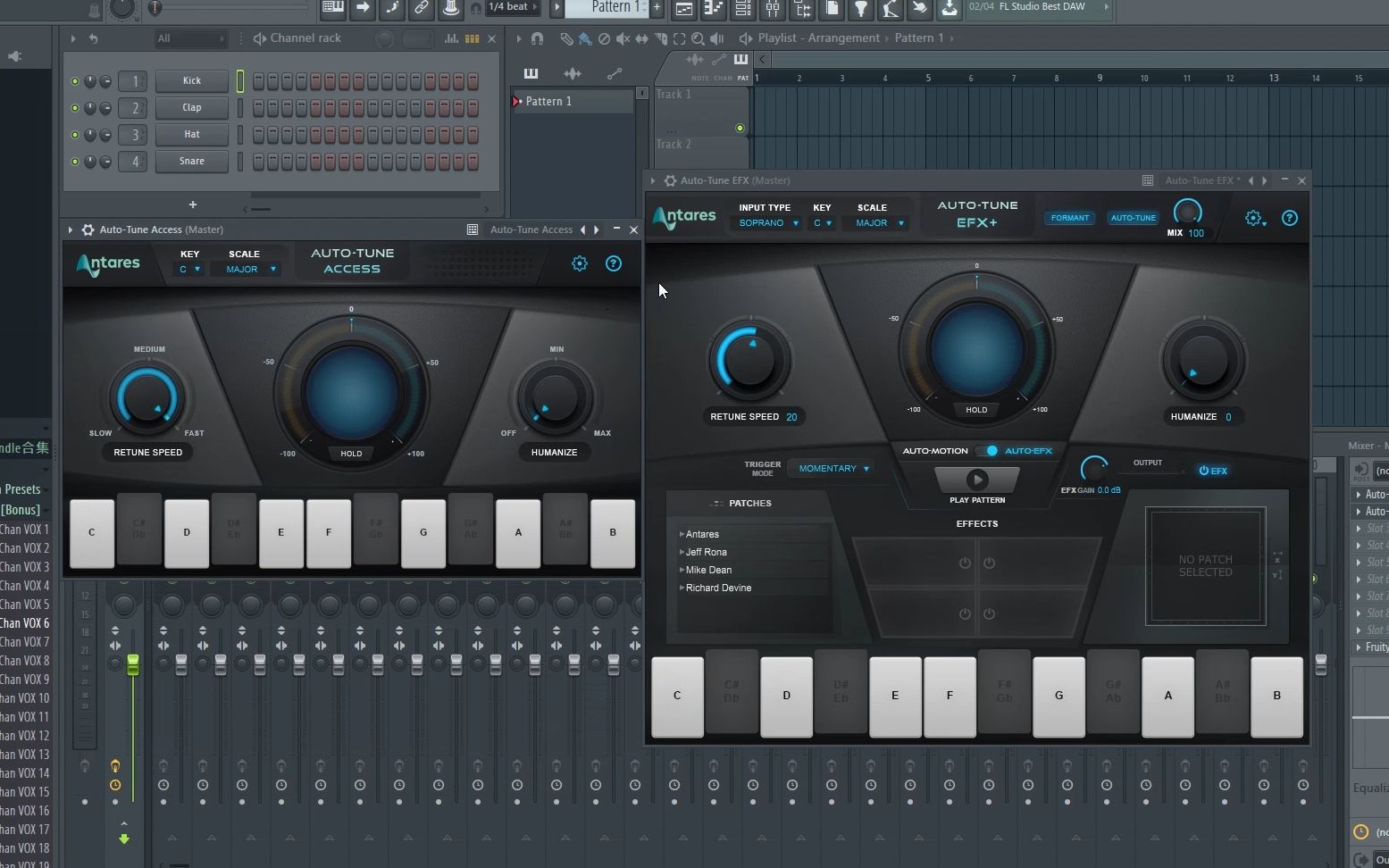Enable the Snare channel green LED

pyautogui.click(x=75, y=162)
